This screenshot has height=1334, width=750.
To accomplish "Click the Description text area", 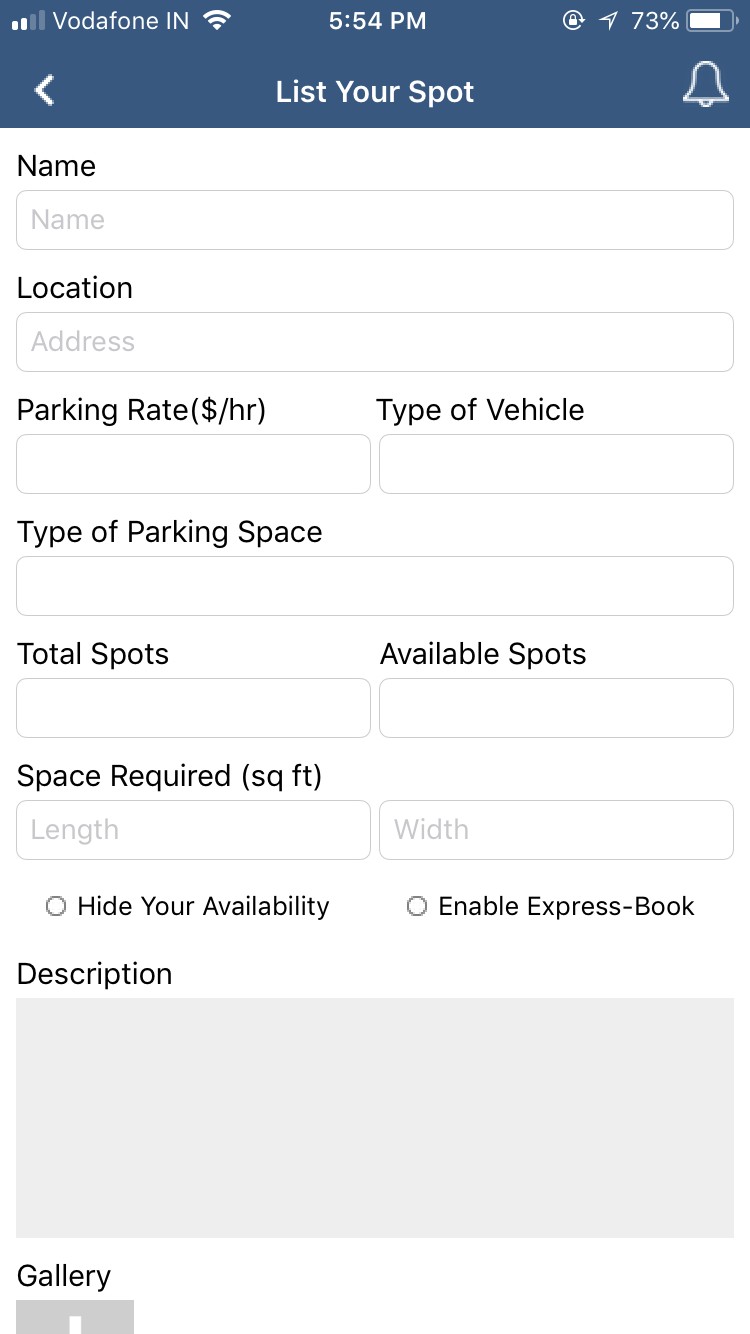I will click(375, 1117).
